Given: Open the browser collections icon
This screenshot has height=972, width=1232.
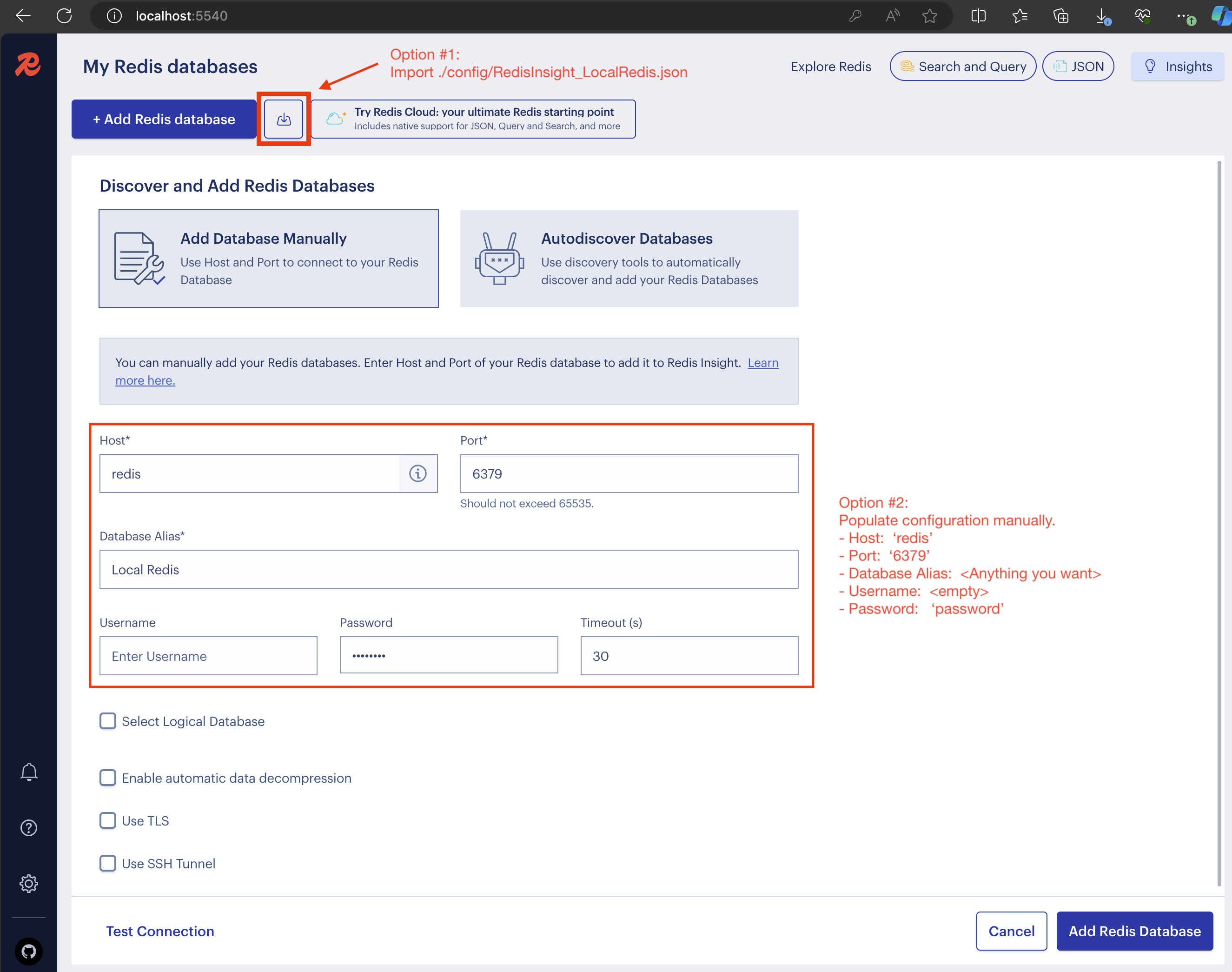Looking at the screenshot, I should pyautogui.click(x=1061, y=16).
